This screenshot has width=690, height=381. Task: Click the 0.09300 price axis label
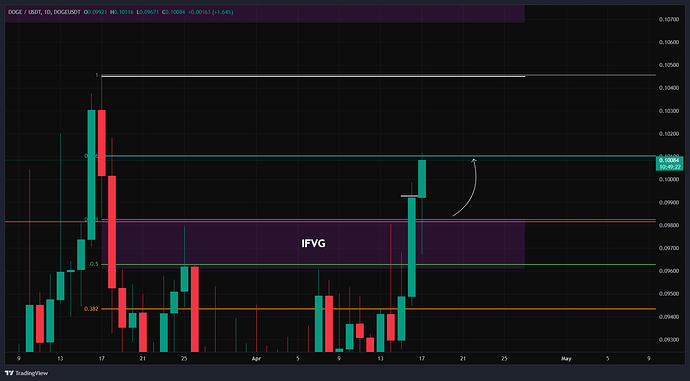[x=668, y=340]
